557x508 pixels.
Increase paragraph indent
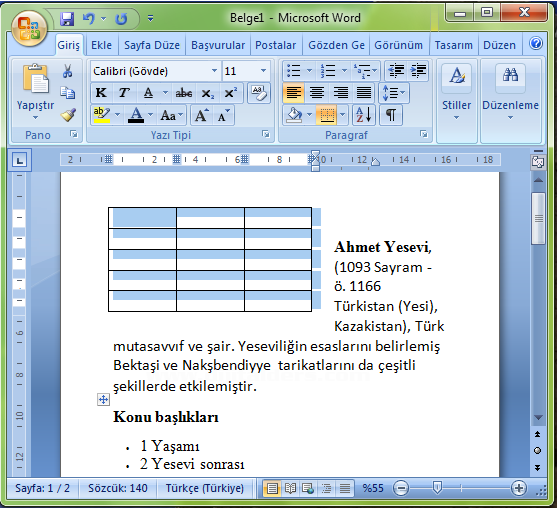418,71
